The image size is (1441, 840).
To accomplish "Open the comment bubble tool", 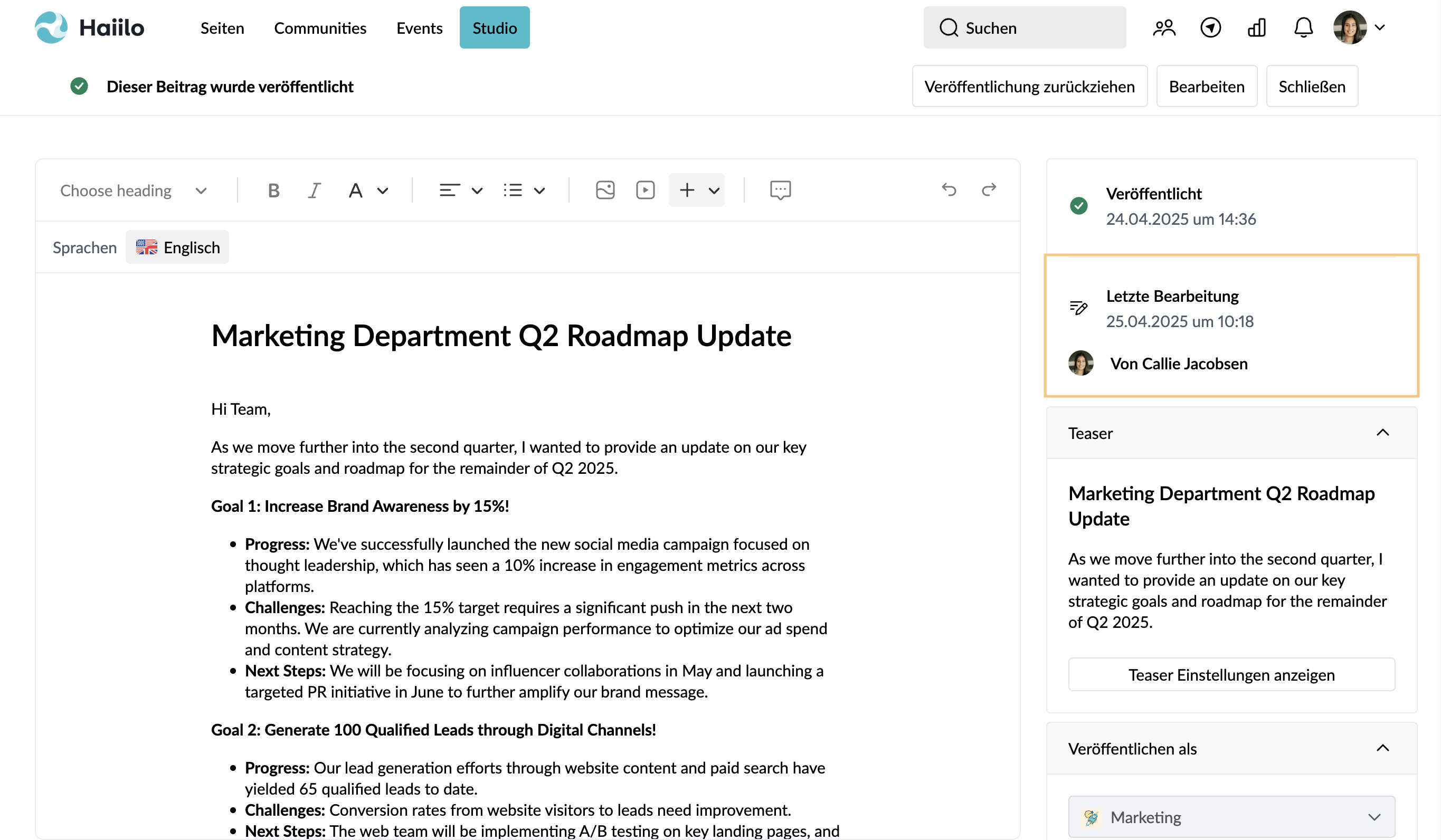I will pos(780,190).
